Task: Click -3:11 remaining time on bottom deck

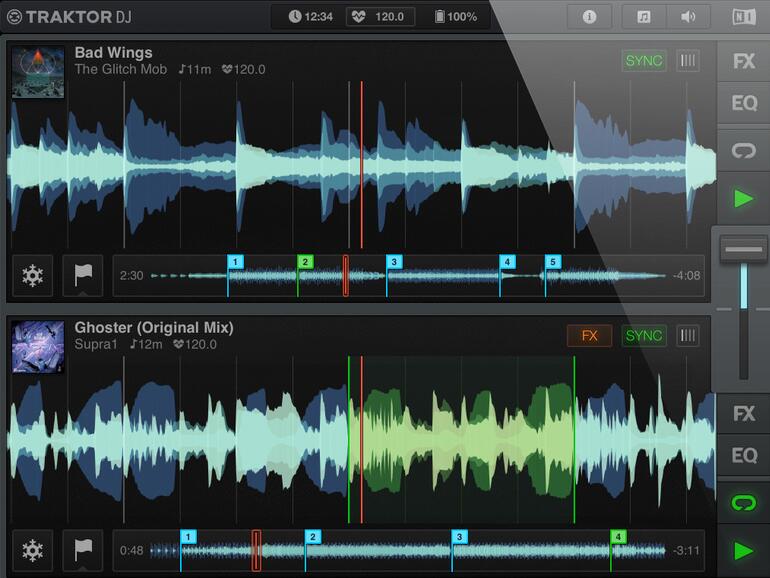Action: (687, 550)
